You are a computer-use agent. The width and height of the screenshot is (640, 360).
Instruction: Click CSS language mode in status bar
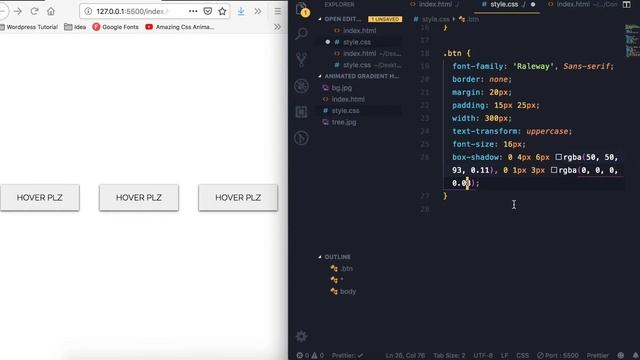[522, 356]
